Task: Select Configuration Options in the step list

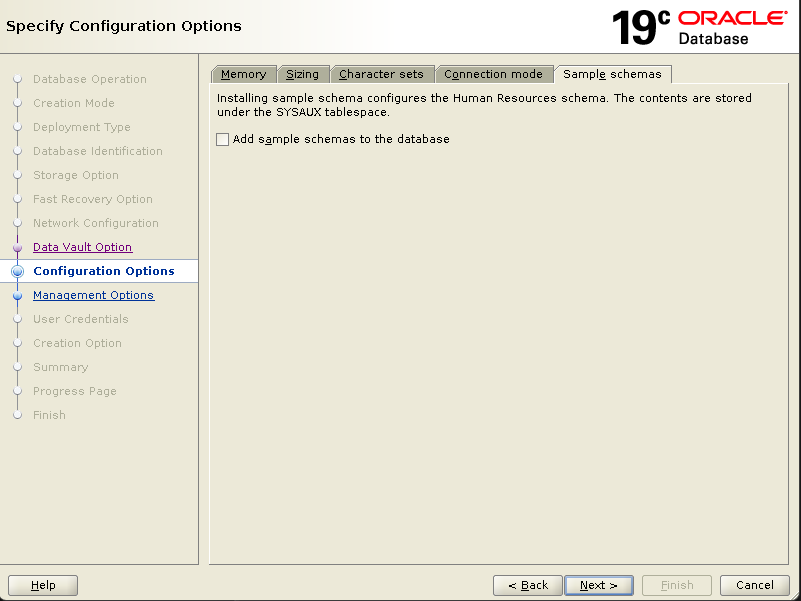Action: 104,271
